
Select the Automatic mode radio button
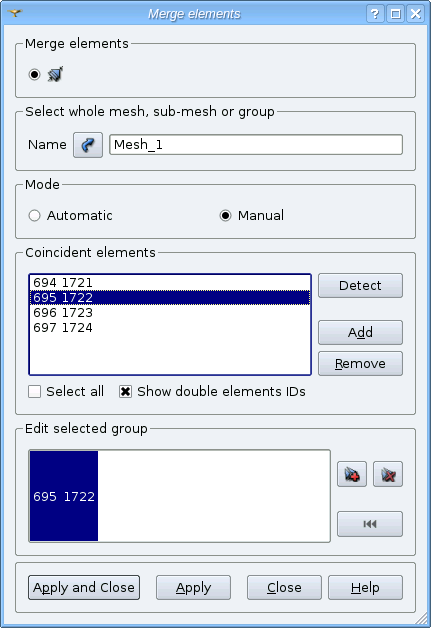pyautogui.click(x=34, y=215)
